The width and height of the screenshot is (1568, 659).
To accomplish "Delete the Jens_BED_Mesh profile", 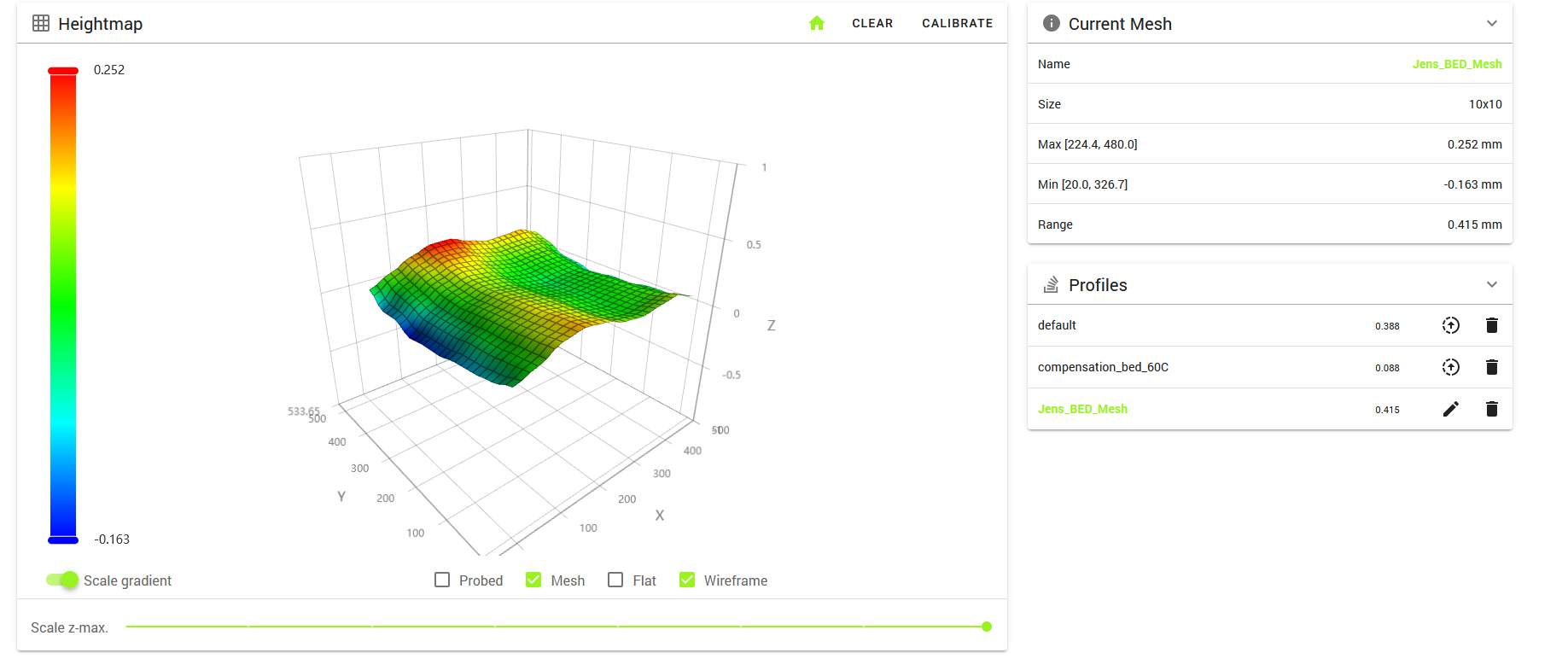I will tap(1492, 409).
